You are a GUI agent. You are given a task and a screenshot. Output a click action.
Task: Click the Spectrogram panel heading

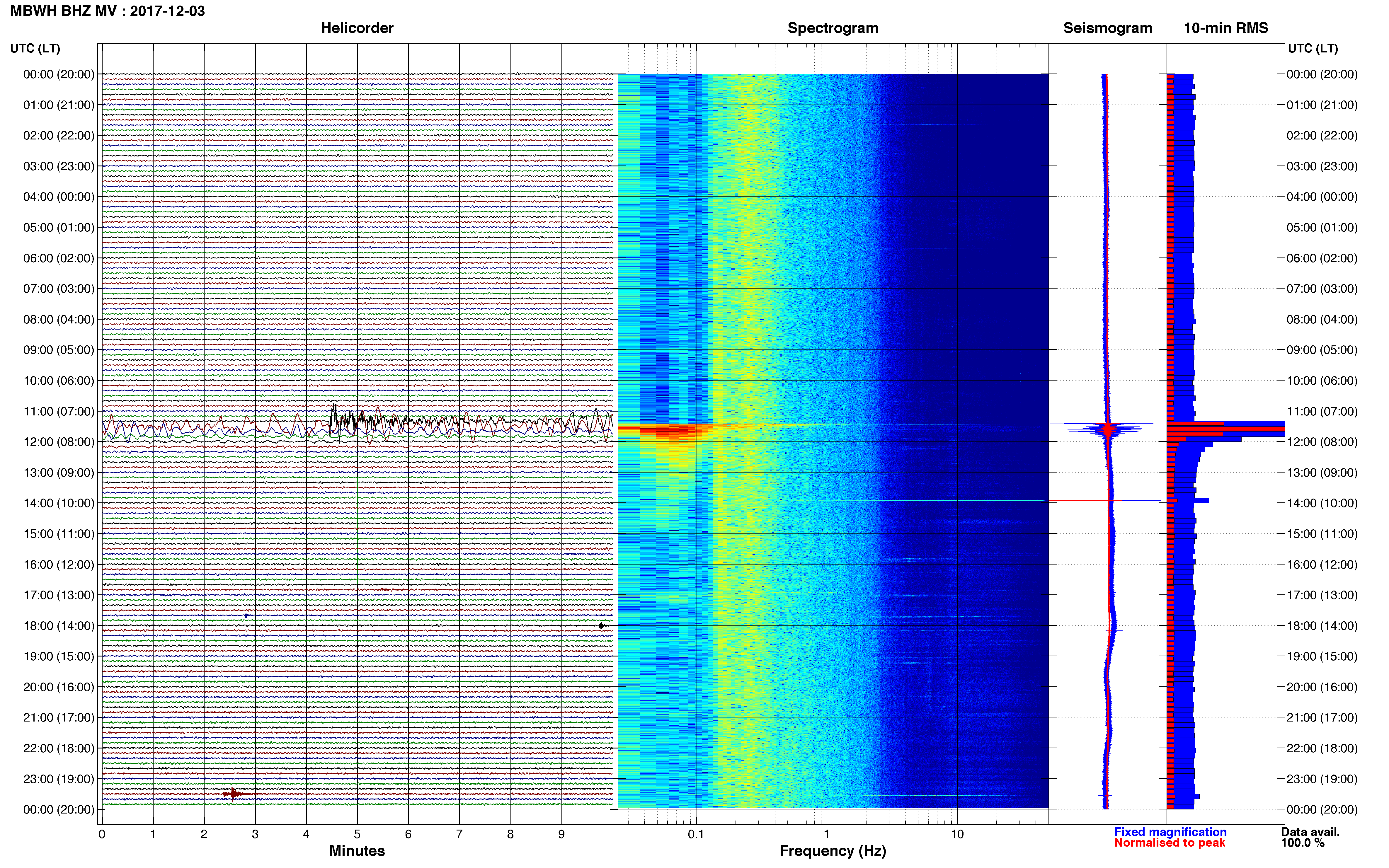833,28
